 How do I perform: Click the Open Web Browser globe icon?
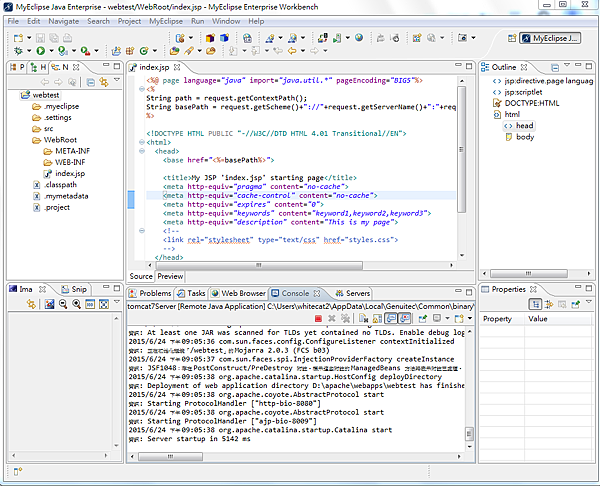(x=359, y=38)
